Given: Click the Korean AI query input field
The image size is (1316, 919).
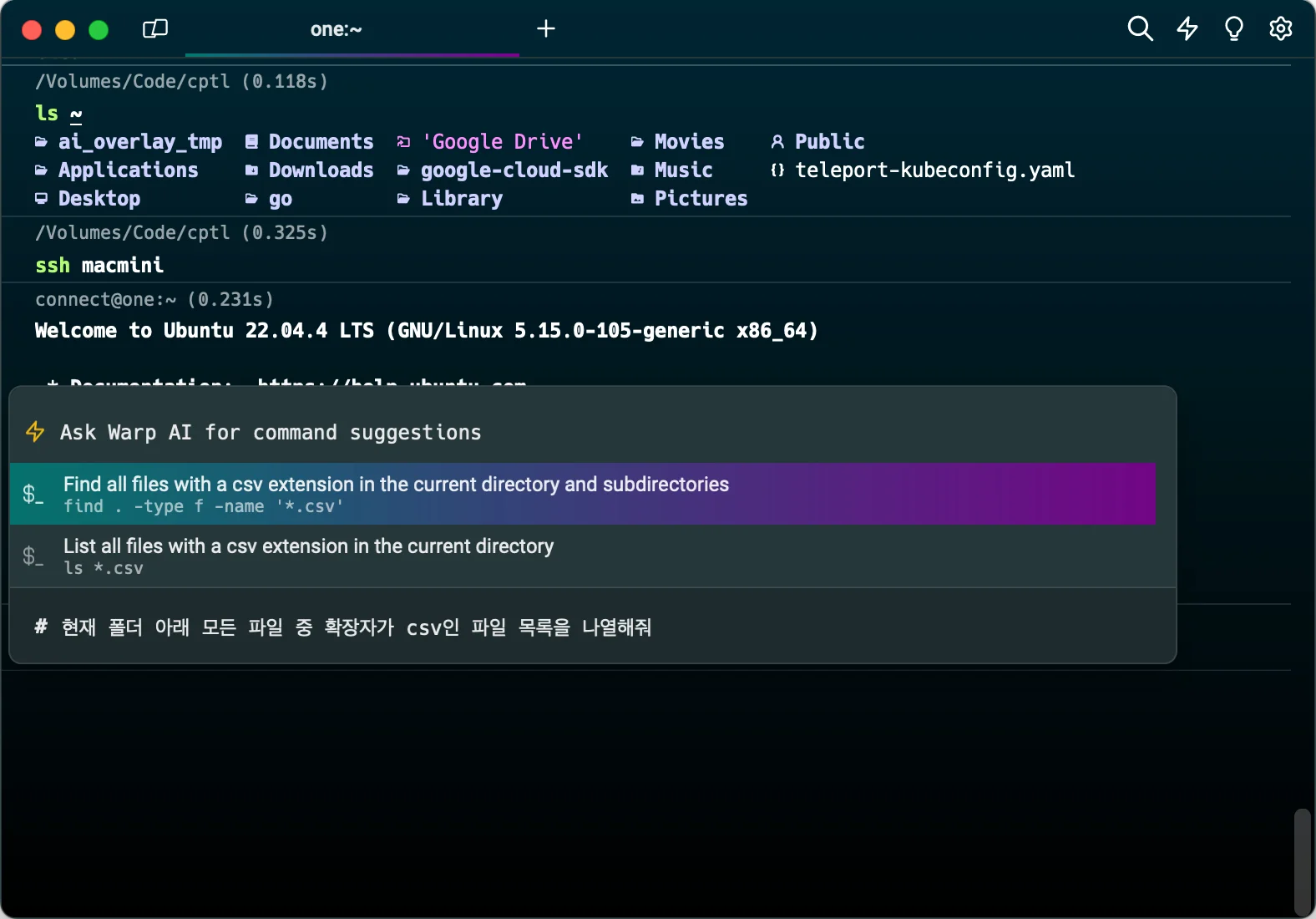Looking at the screenshot, I should (x=592, y=627).
